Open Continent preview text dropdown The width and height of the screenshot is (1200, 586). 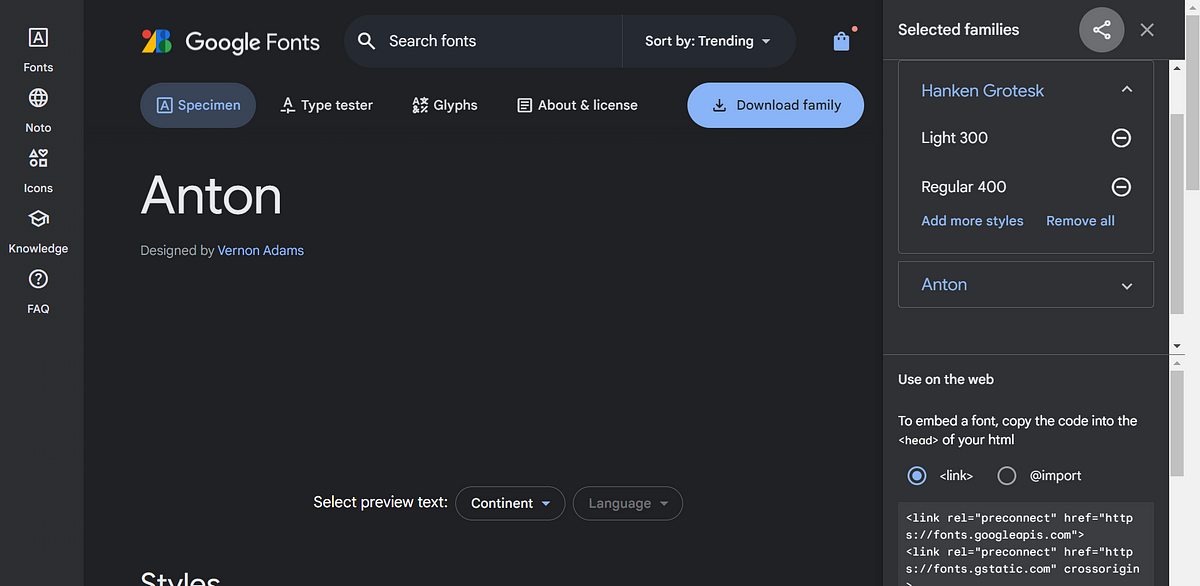[x=510, y=503]
